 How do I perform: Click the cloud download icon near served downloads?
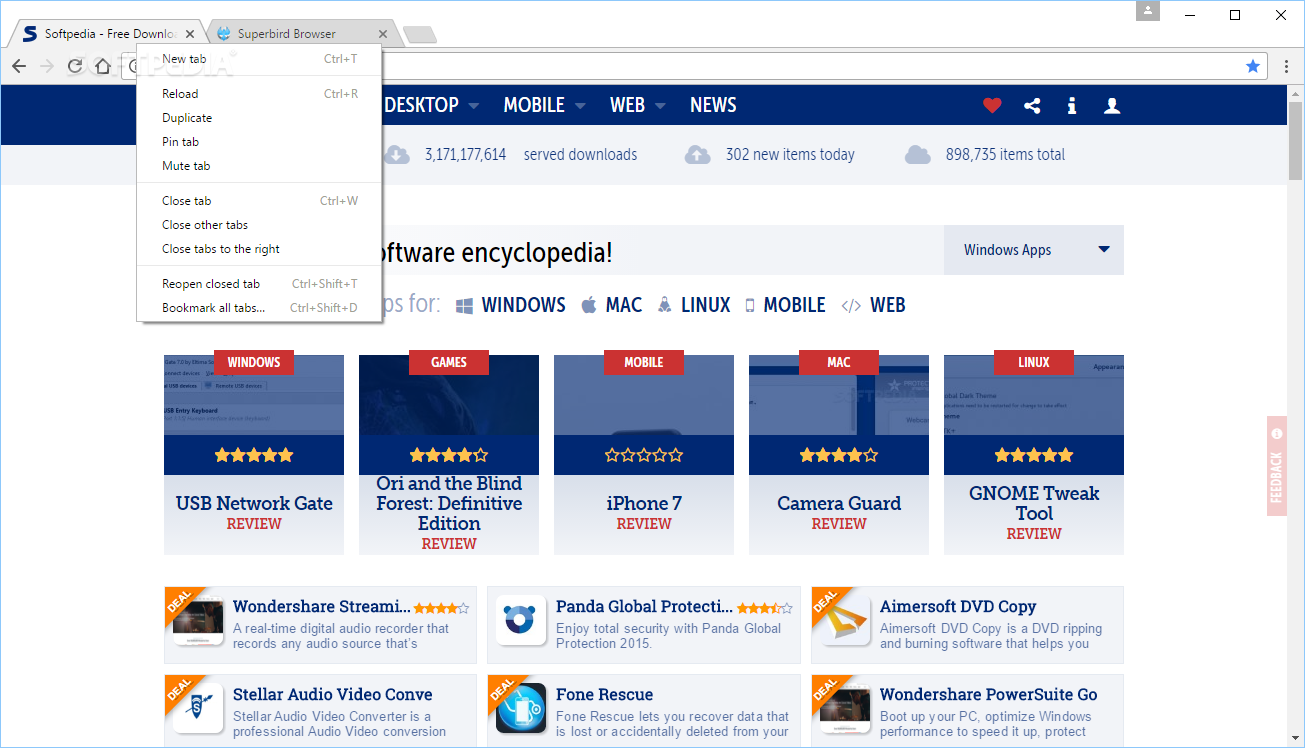coord(397,154)
